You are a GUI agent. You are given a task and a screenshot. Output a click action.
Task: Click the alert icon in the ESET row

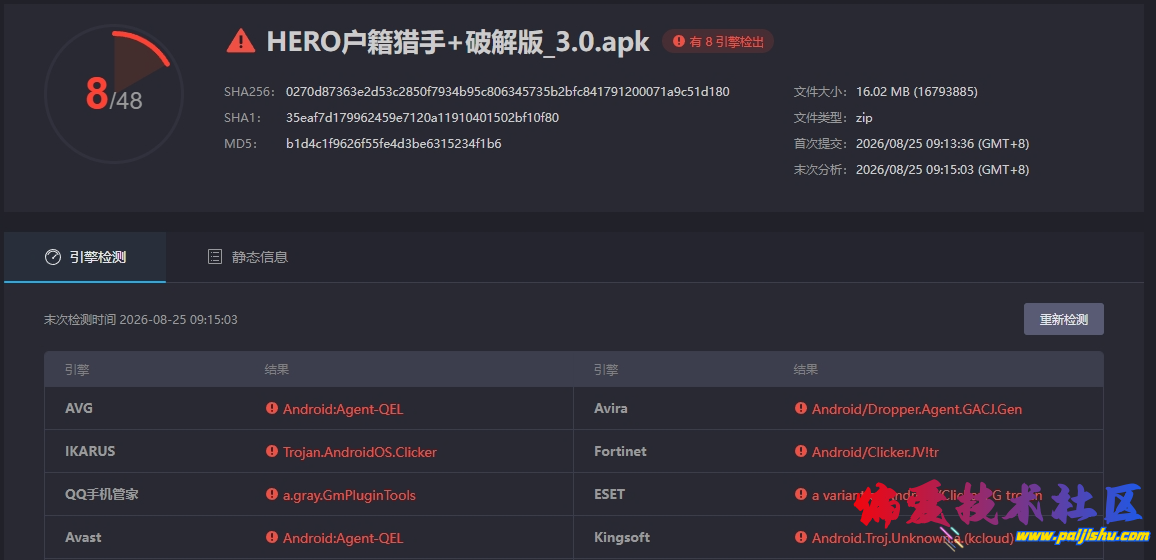801,494
